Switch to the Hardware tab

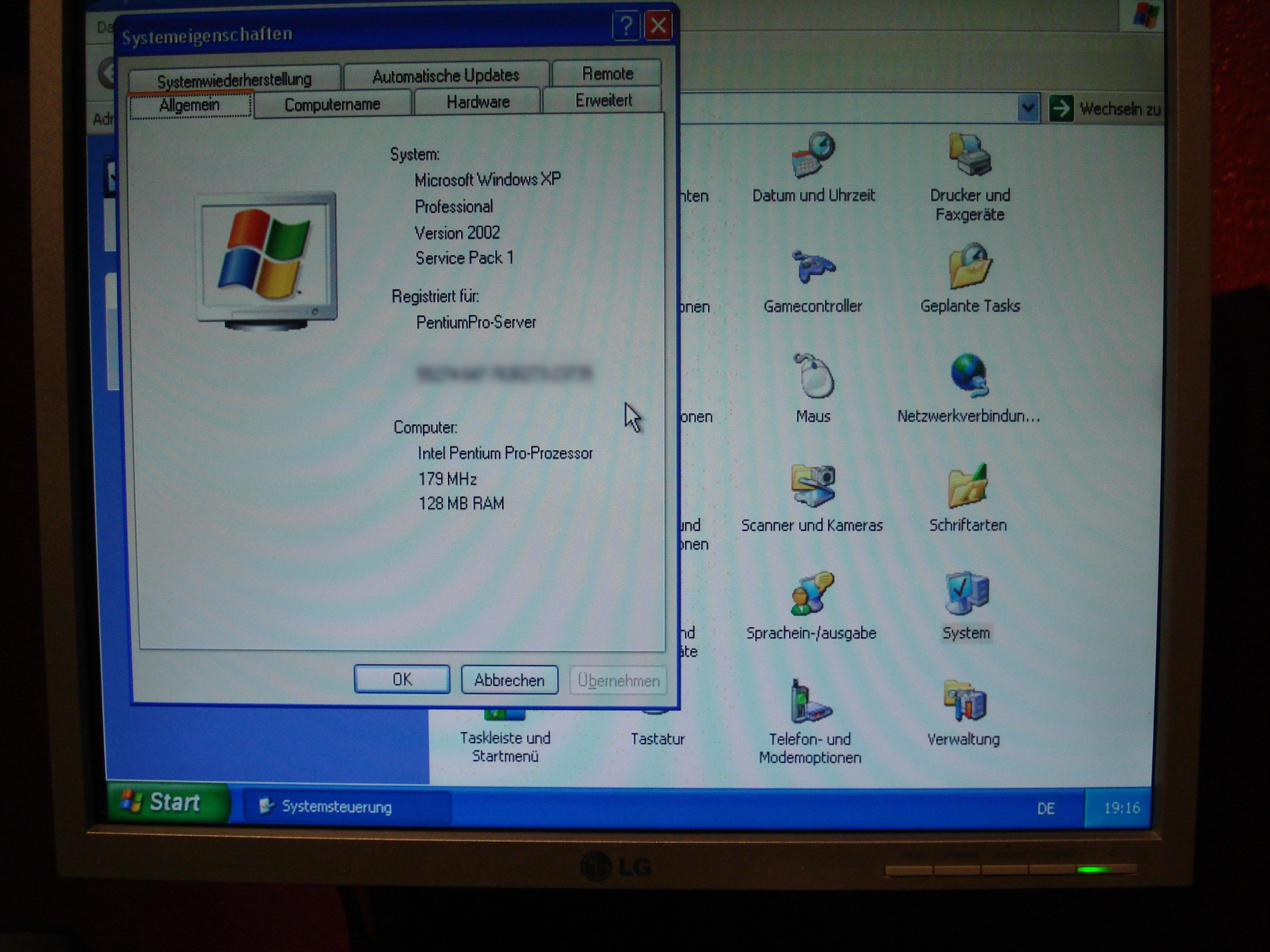pos(477,102)
